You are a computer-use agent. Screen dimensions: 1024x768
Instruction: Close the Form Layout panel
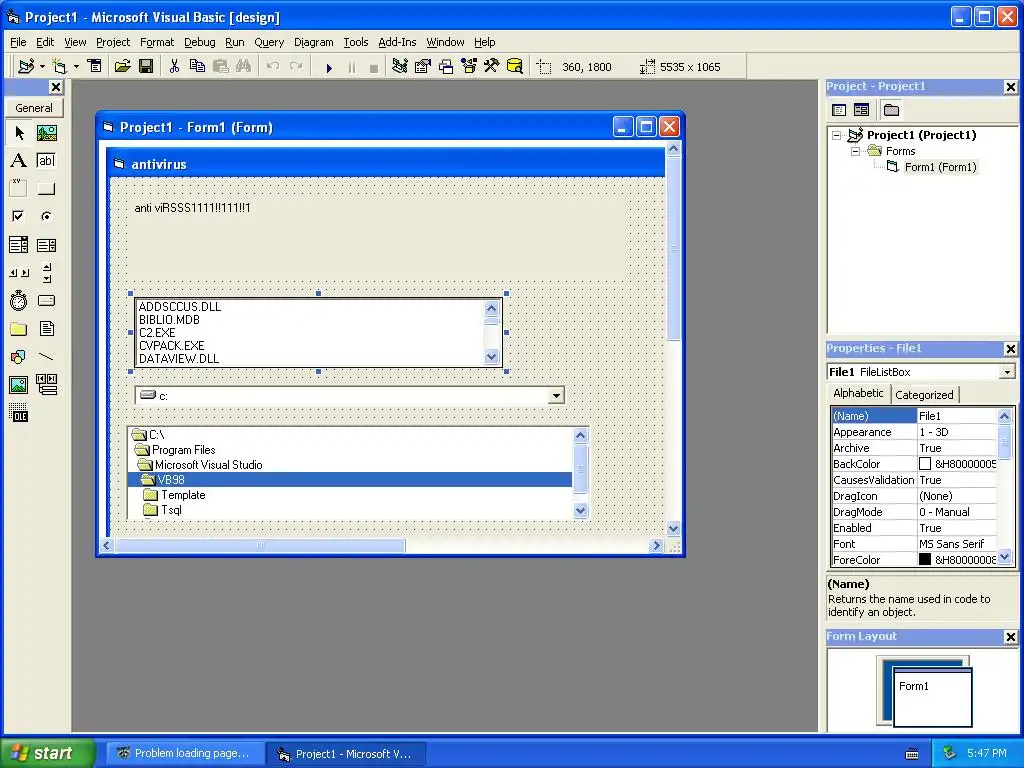(1010, 637)
